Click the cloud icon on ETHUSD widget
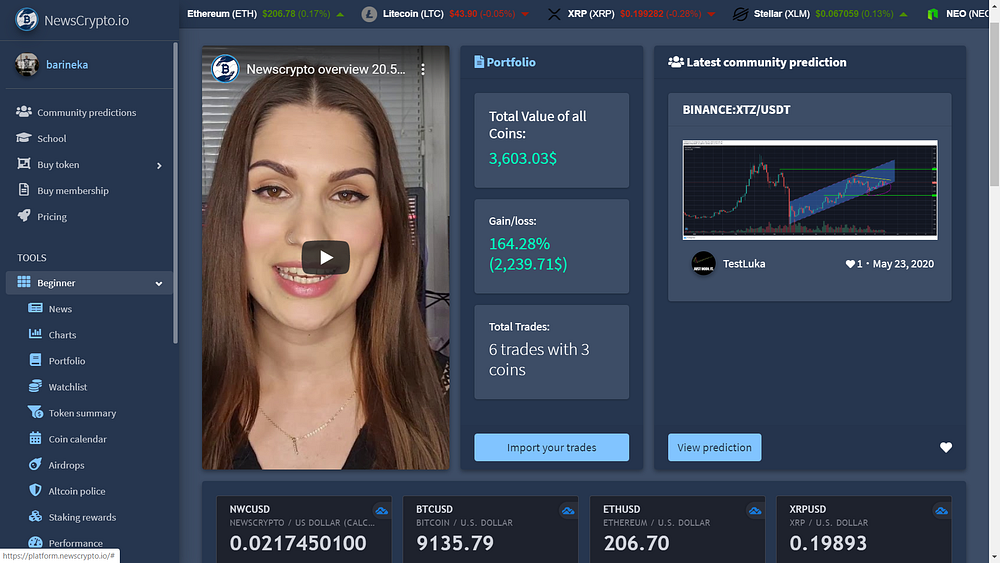This screenshot has height=563, width=1000. pos(755,511)
